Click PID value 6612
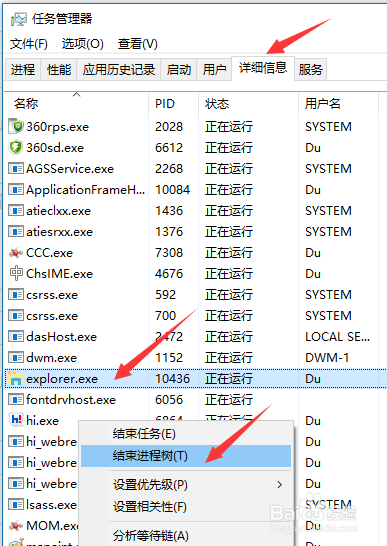 pyautogui.click(x=169, y=148)
